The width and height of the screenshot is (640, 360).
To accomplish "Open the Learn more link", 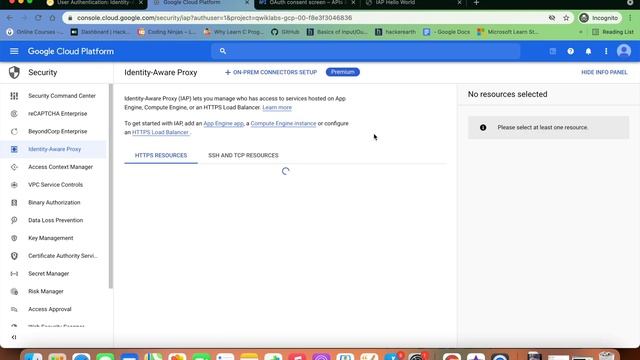I will click(277, 107).
